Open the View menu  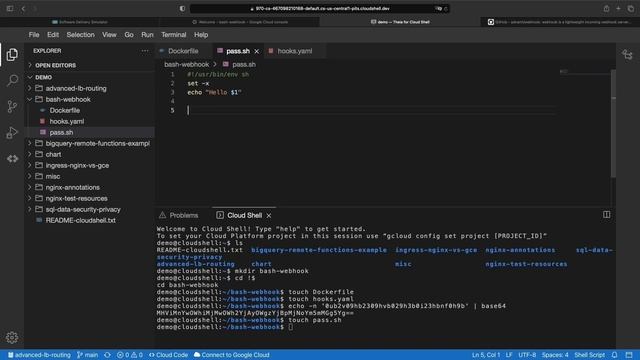click(109, 35)
